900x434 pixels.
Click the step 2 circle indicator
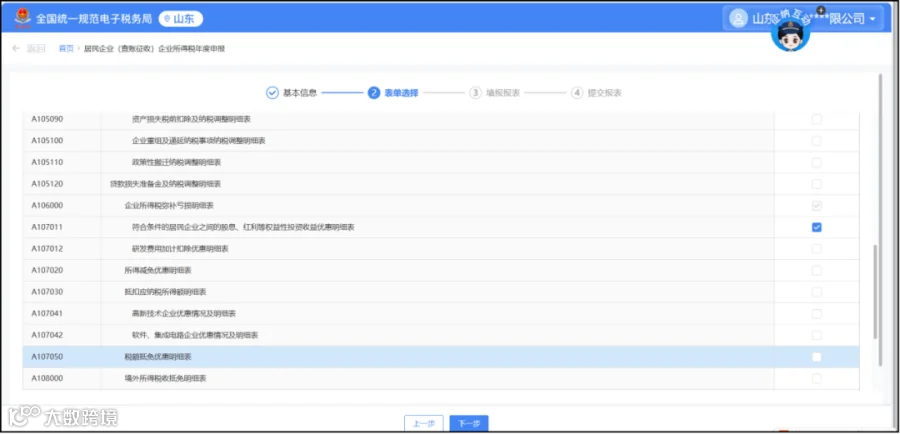(x=374, y=93)
